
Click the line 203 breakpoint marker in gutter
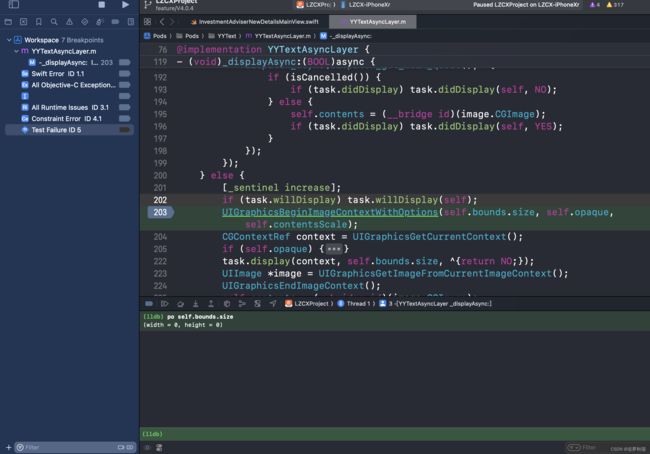pos(160,212)
